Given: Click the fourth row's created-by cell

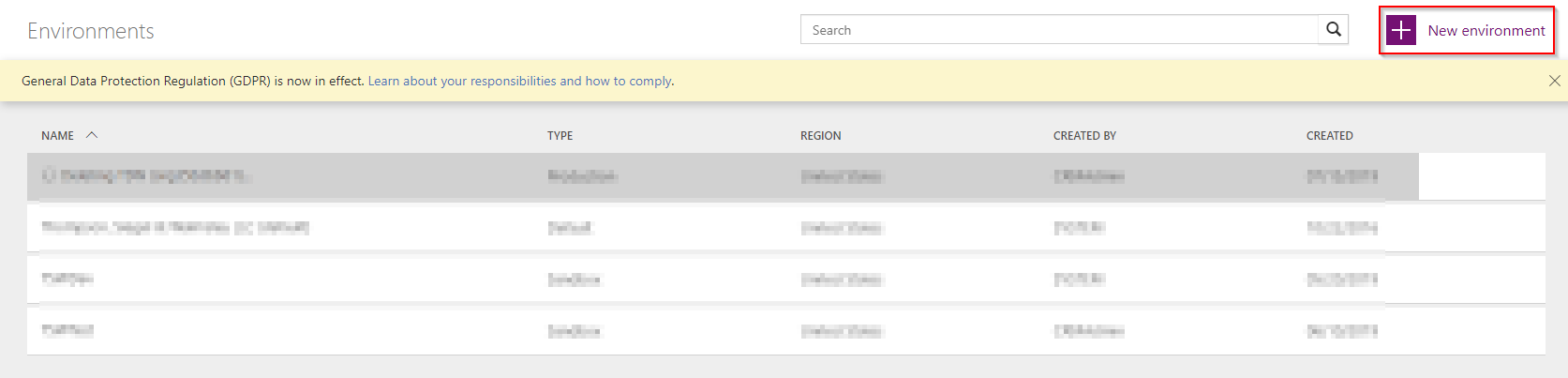Looking at the screenshot, I should click(x=1088, y=331).
